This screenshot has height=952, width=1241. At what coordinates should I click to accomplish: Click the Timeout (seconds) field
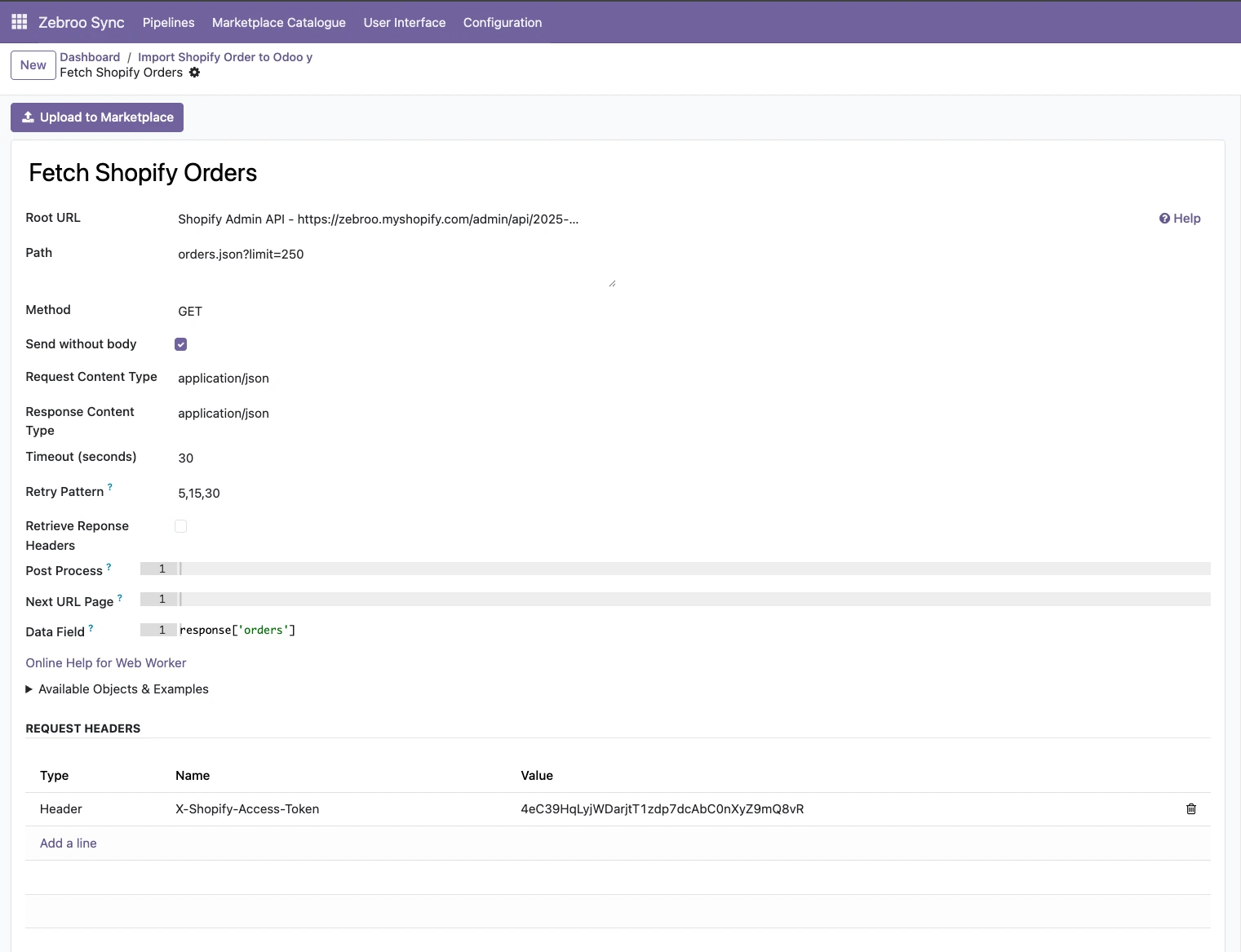click(396, 458)
